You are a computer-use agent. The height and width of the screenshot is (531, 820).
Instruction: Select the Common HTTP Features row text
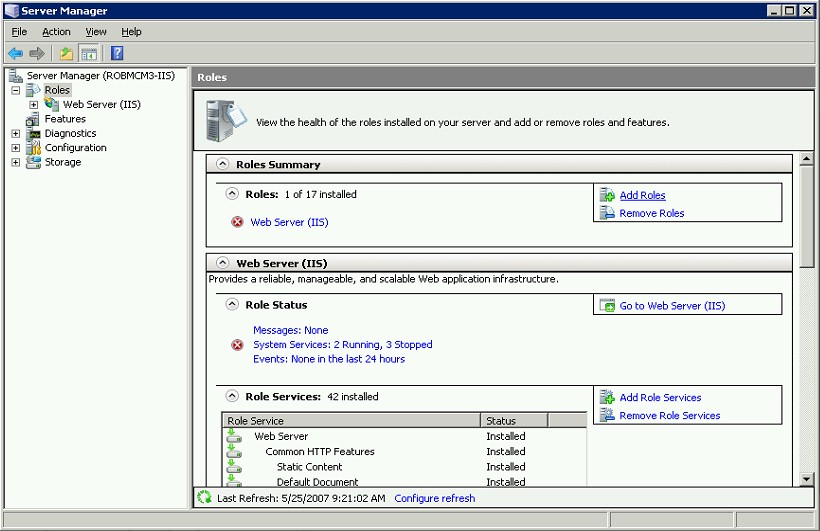(x=320, y=451)
